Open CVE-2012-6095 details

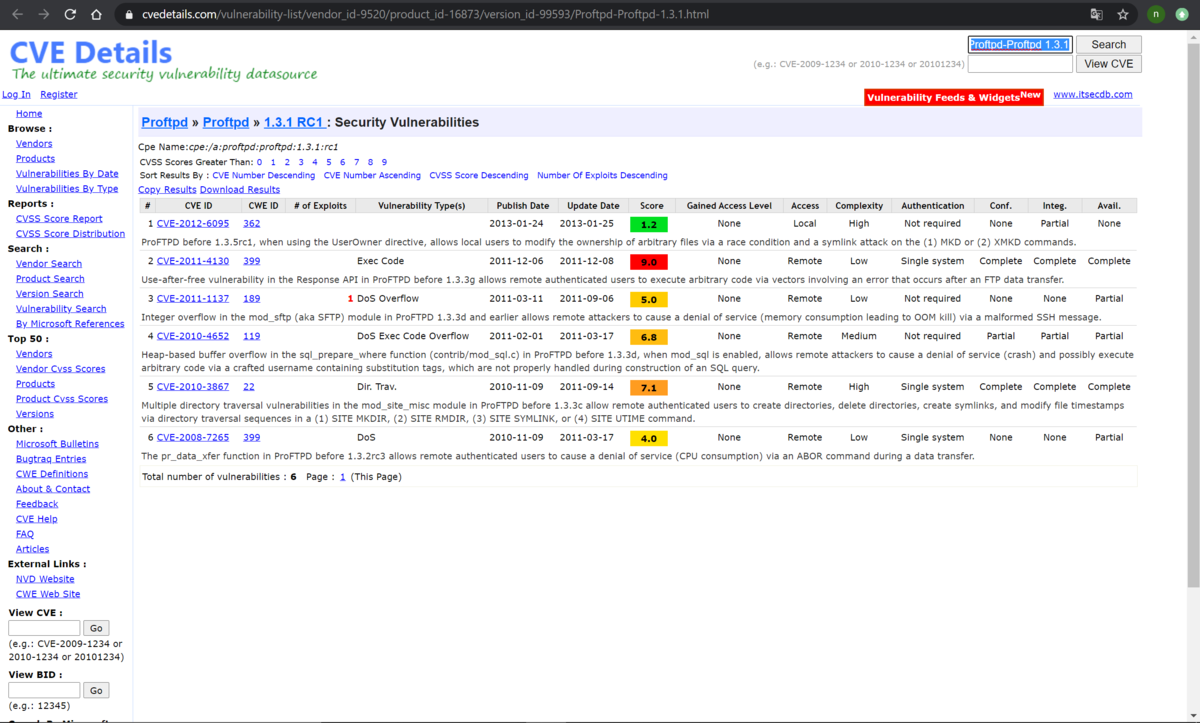[193, 224]
